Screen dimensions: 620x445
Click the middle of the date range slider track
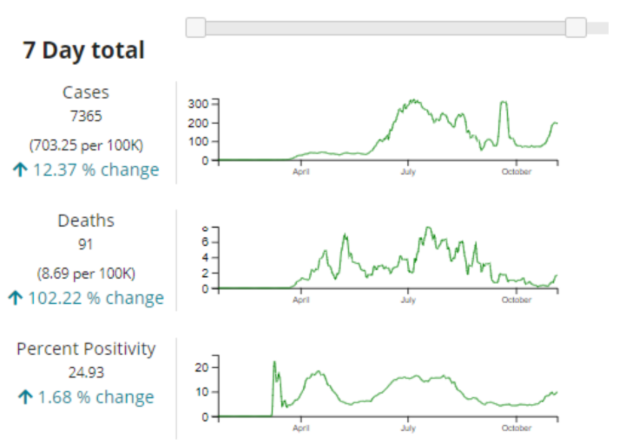point(386,27)
